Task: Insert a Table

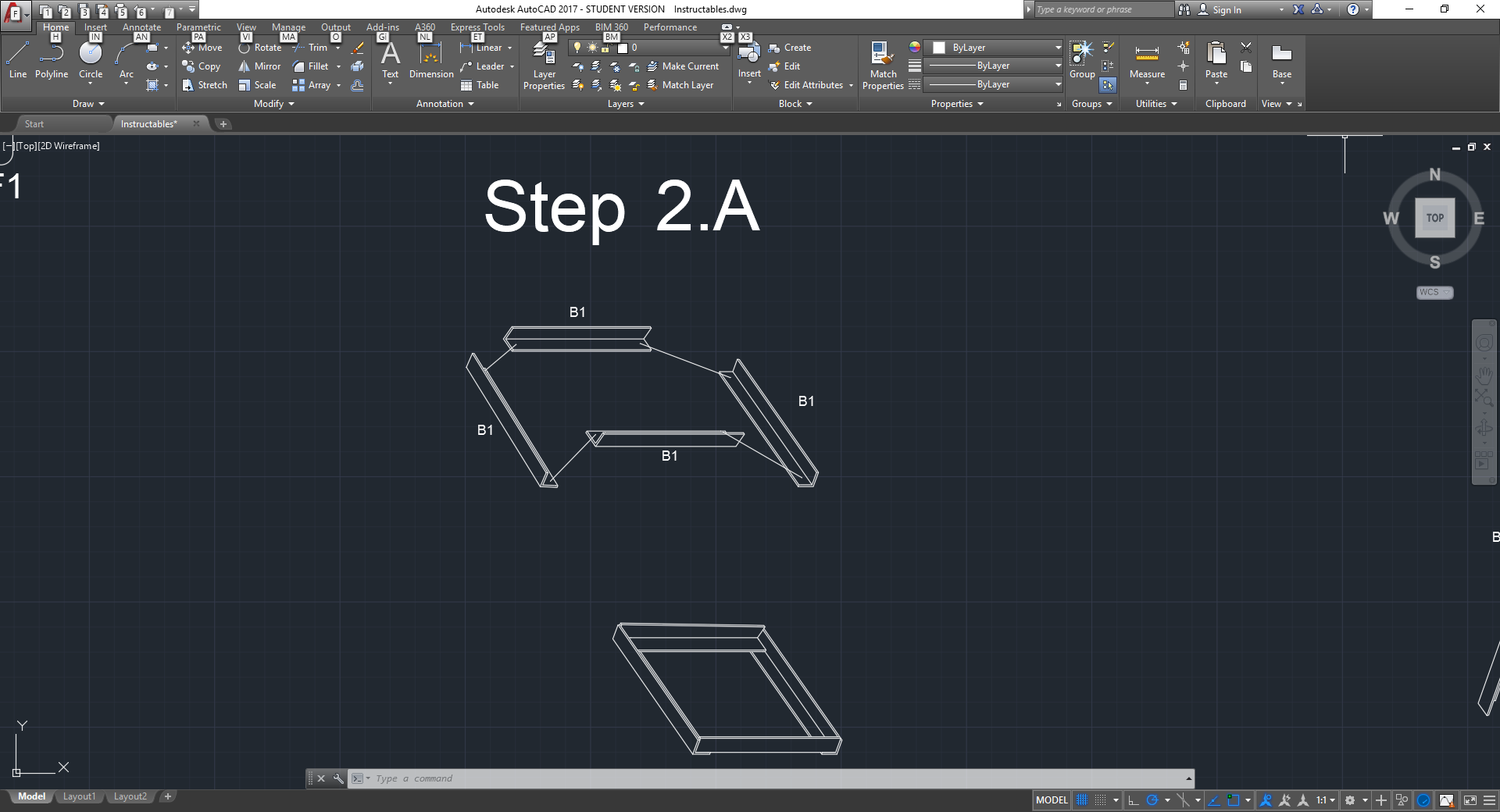Action: coord(480,85)
